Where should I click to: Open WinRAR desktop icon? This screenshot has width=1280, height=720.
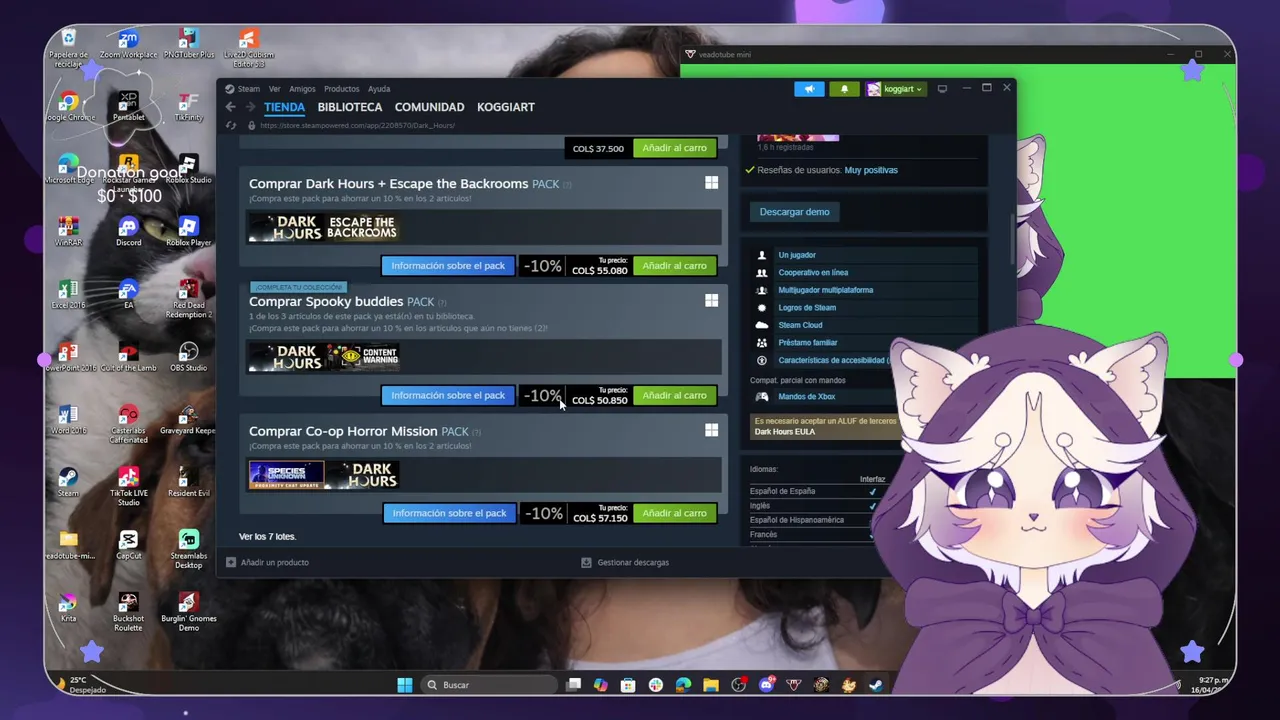click(68, 233)
